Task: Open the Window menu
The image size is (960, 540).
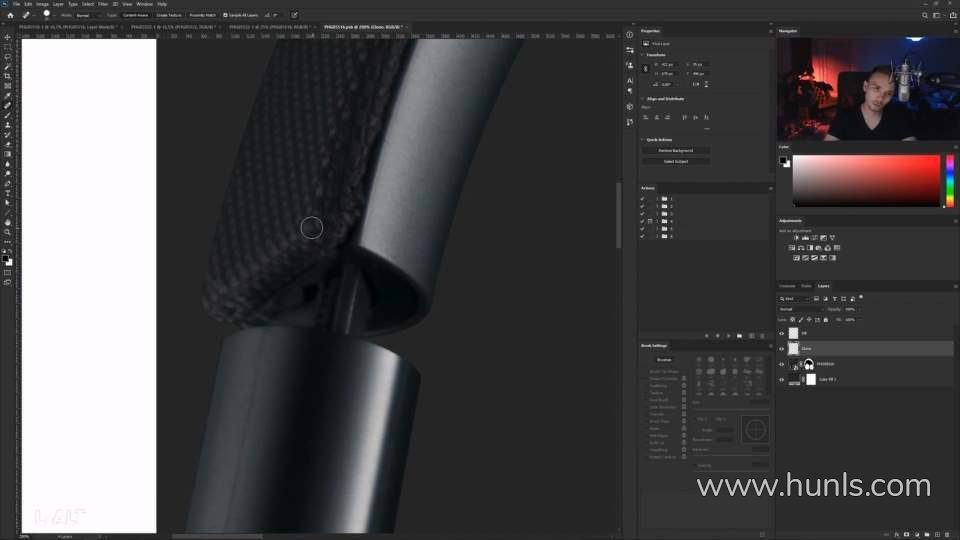Action: pyautogui.click(x=144, y=4)
